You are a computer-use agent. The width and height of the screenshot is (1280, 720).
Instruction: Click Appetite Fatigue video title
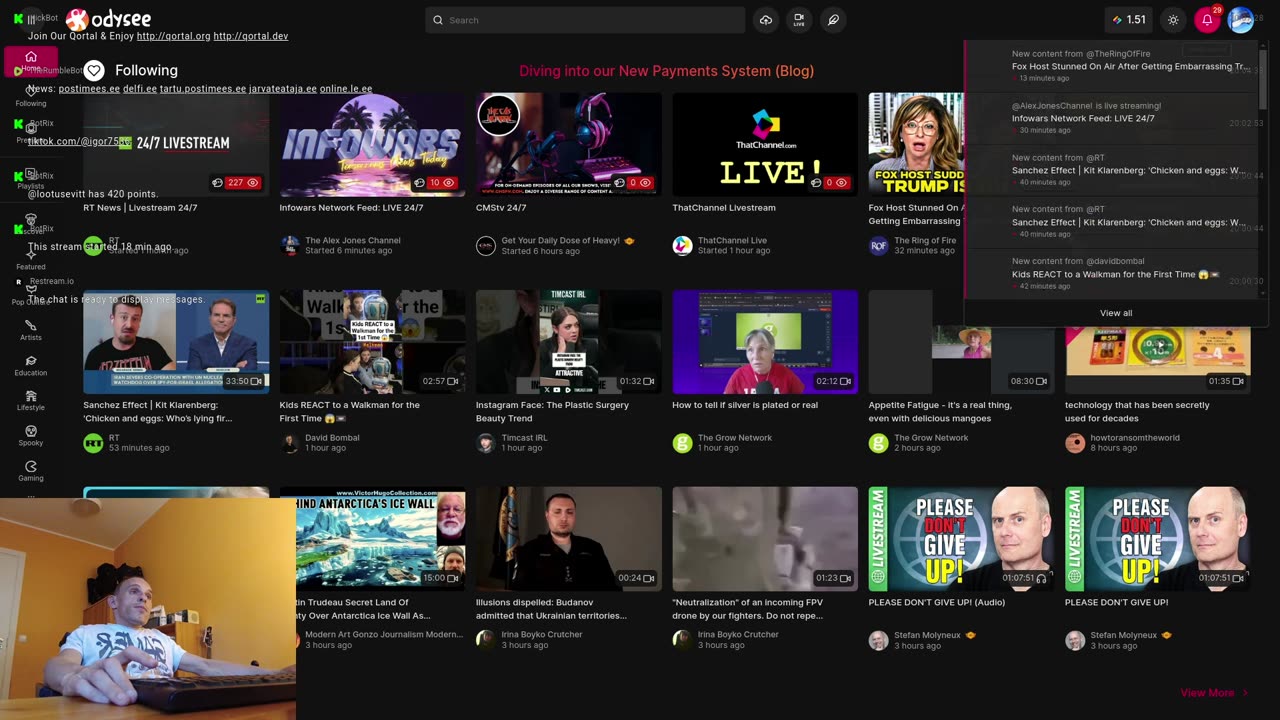[940, 411]
